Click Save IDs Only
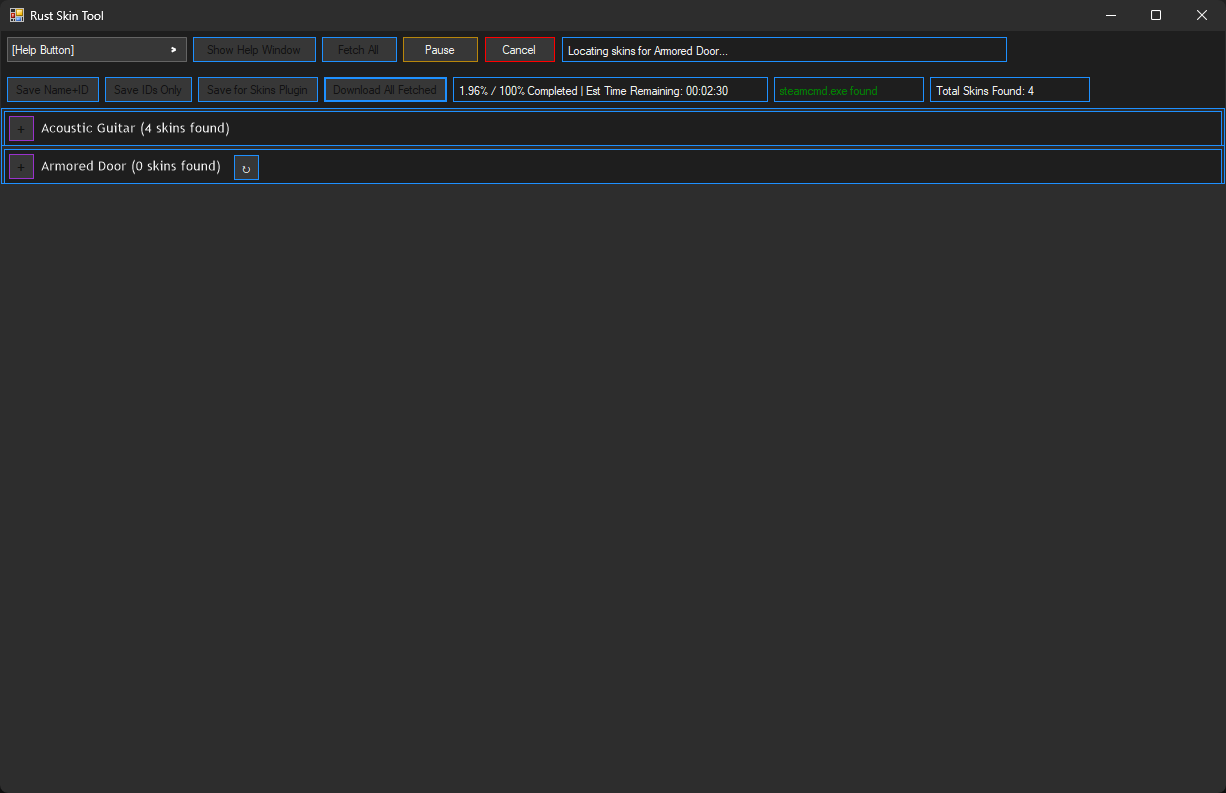 pyautogui.click(x=147, y=89)
